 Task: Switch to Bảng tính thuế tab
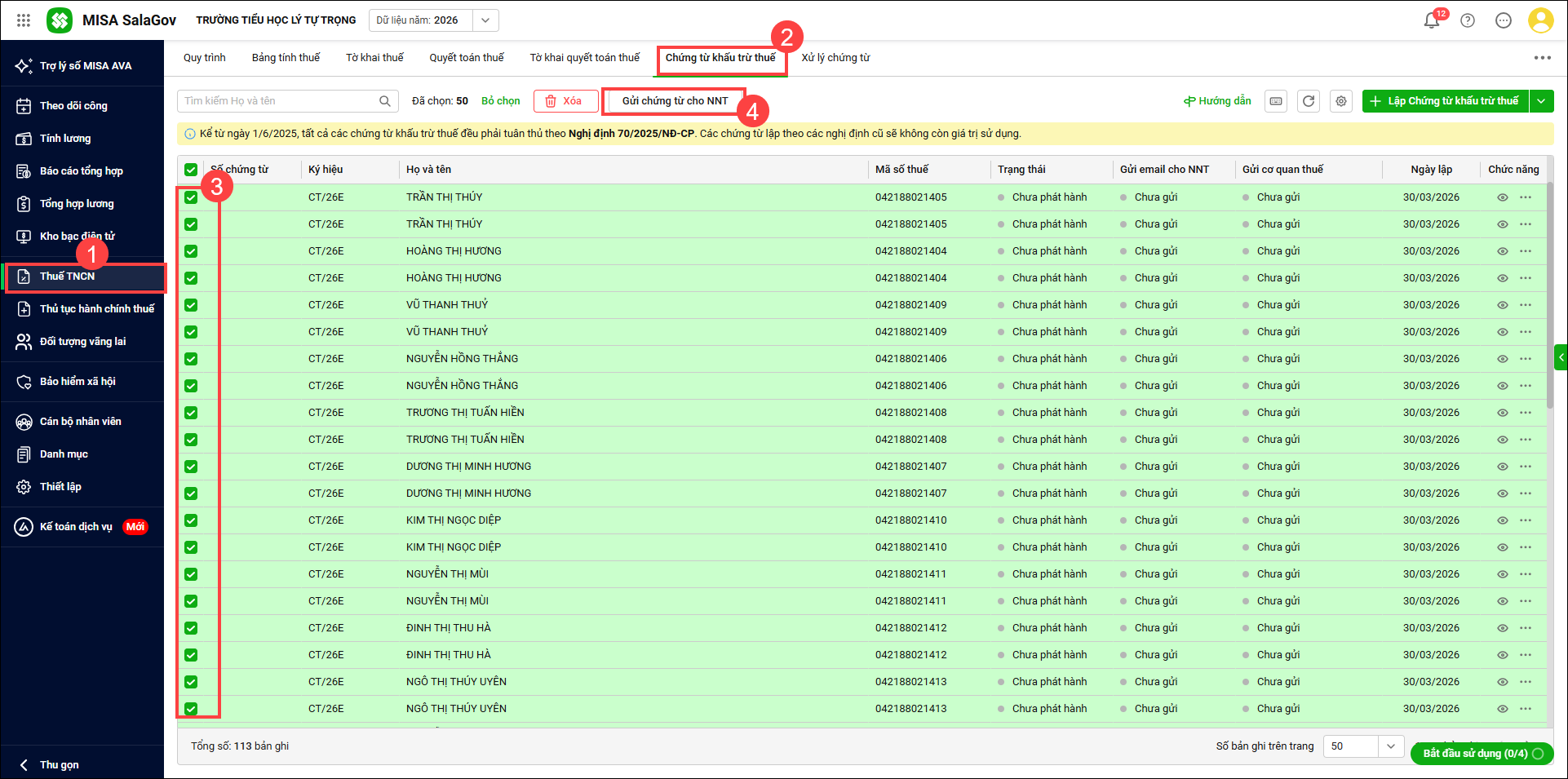coord(286,58)
